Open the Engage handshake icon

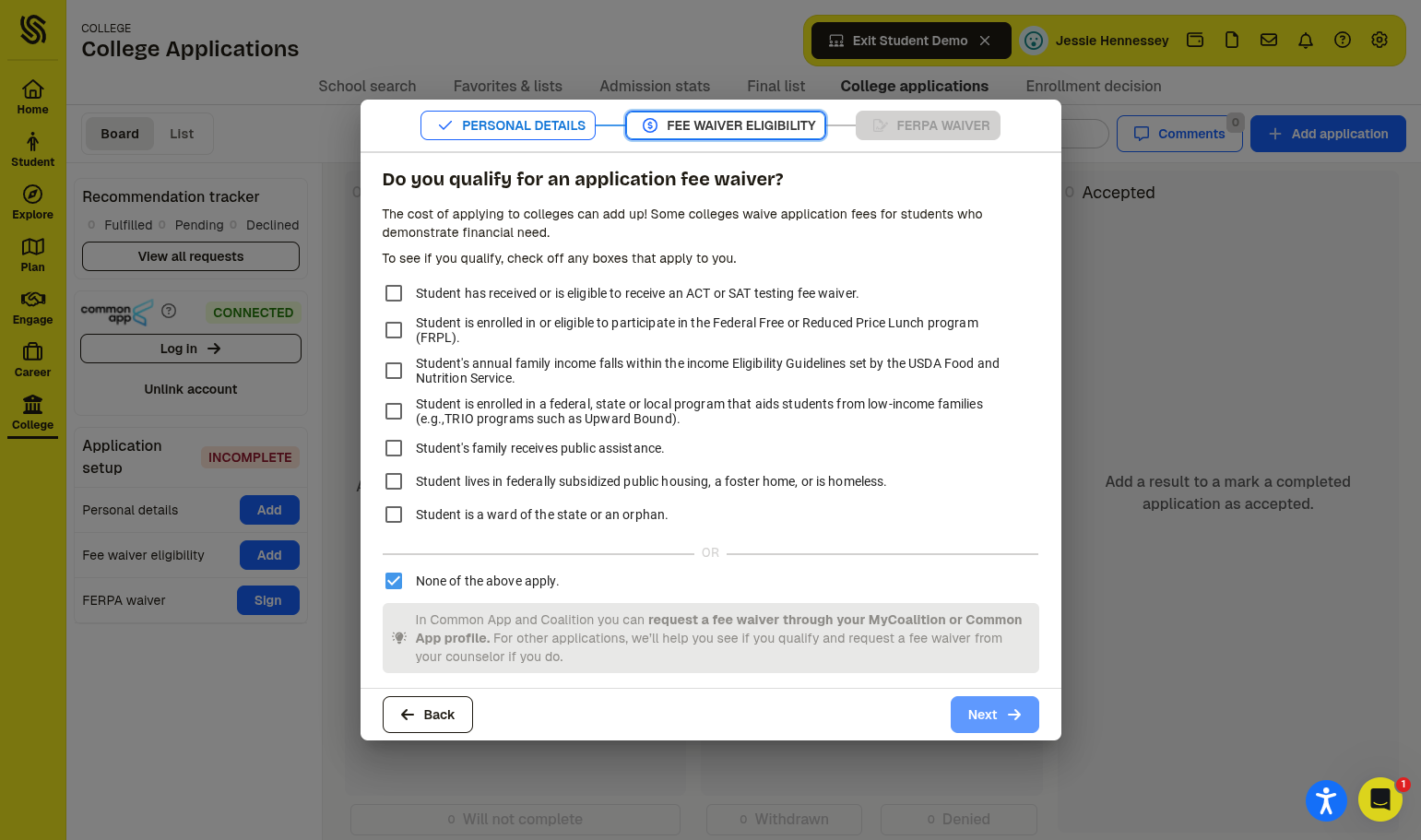[x=32, y=300]
